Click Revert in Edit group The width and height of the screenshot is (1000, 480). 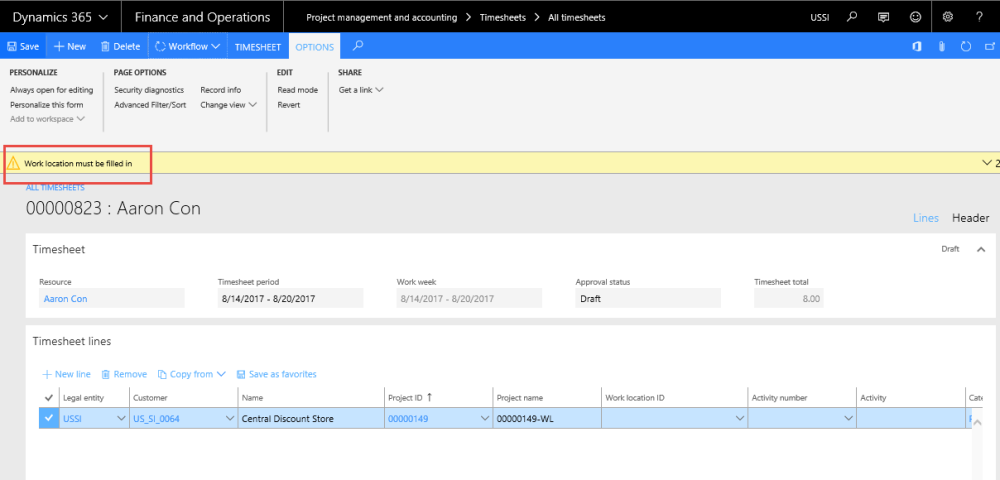(x=289, y=105)
